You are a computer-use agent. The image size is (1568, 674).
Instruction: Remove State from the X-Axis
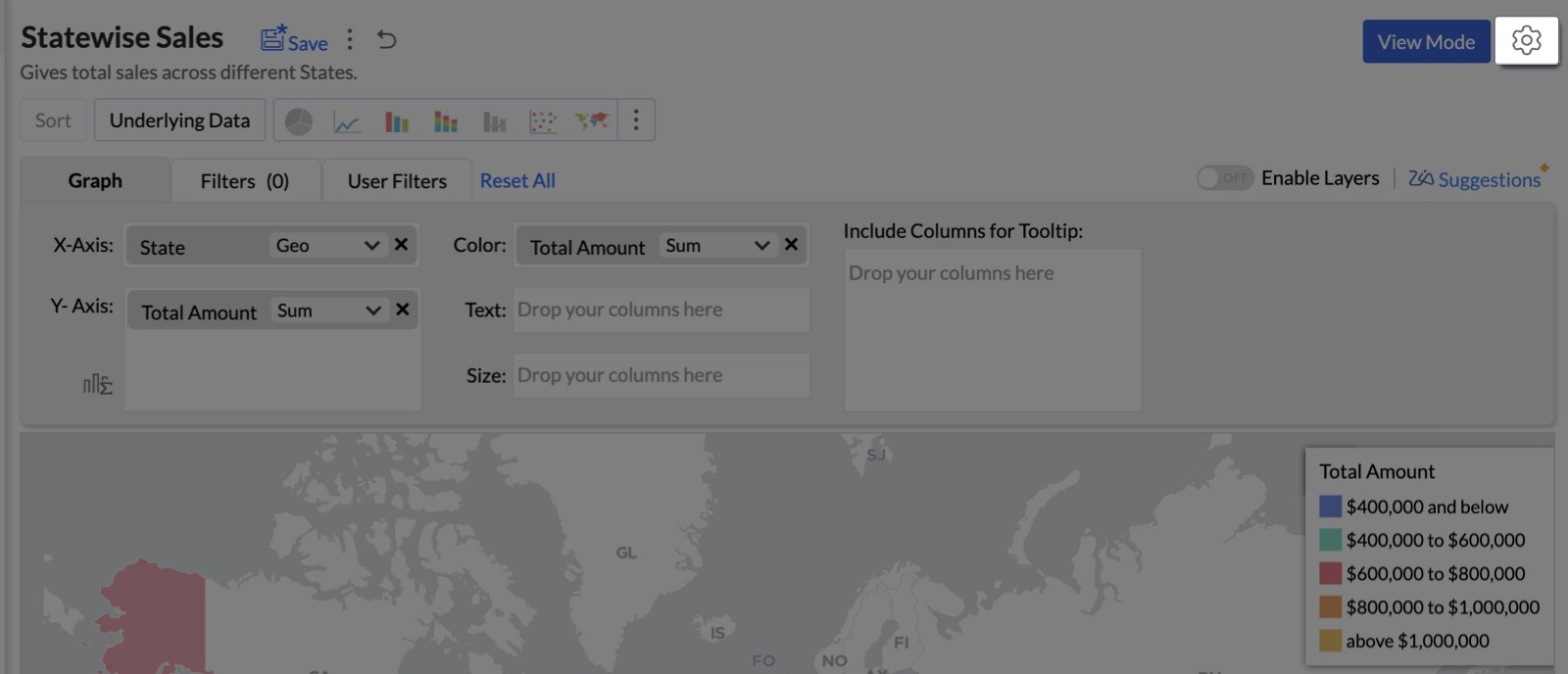(401, 245)
